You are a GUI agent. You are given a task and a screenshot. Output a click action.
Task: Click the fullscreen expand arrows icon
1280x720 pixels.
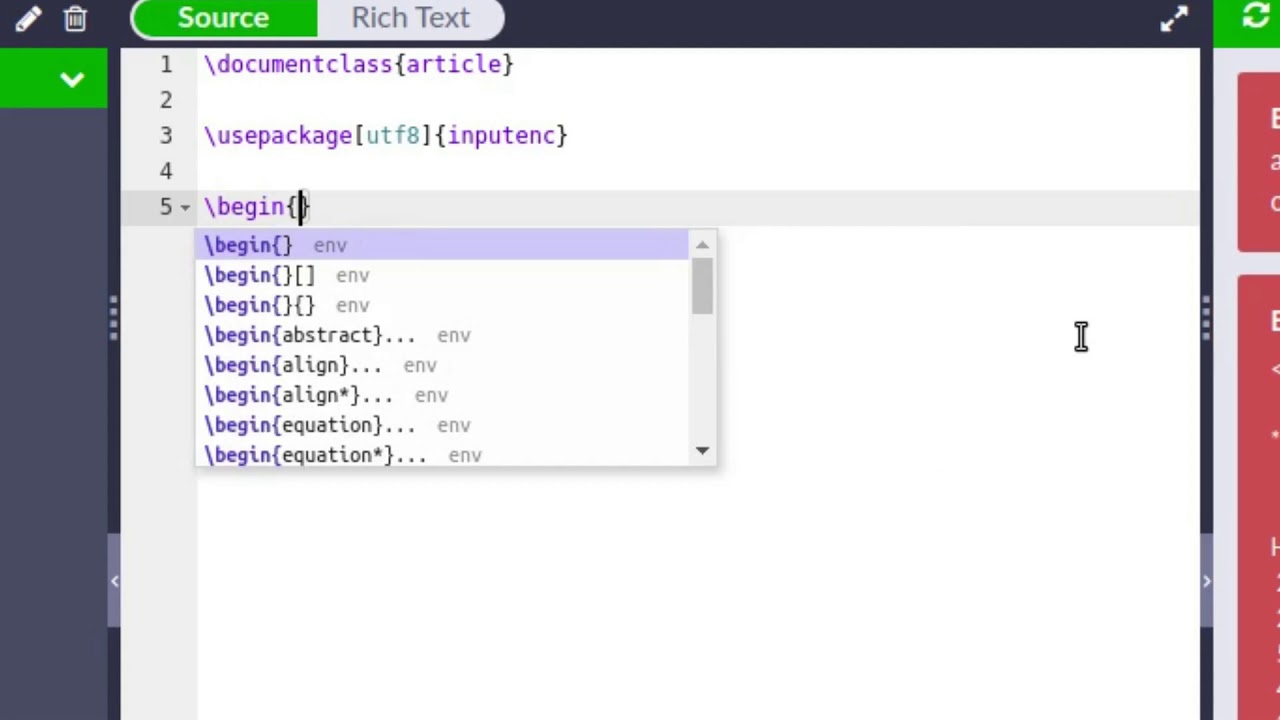pos(1174,18)
